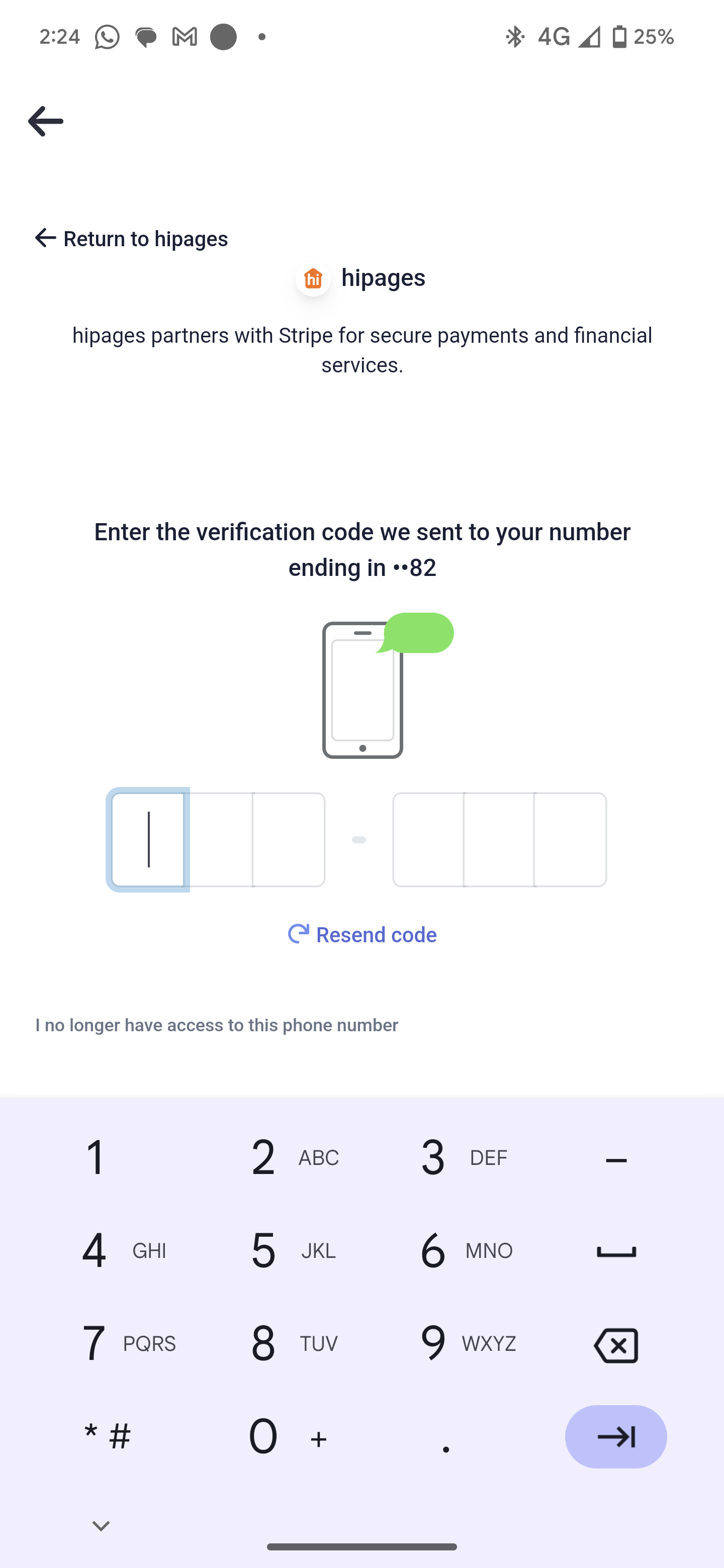Open Gmail notification in status bar
The height and width of the screenshot is (1568, 724).
[x=184, y=37]
